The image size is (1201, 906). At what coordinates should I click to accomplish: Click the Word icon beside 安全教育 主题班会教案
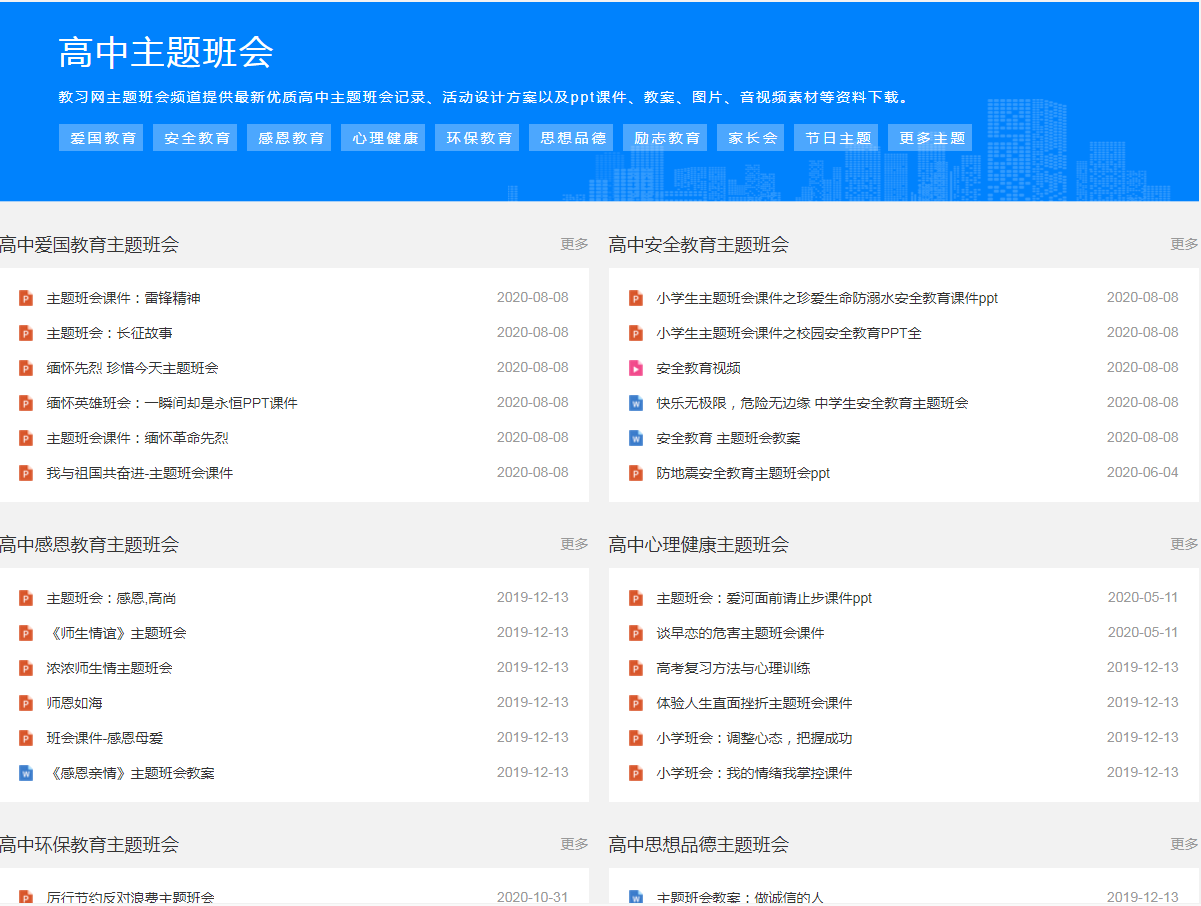pyautogui.click(x=636, y=438)
